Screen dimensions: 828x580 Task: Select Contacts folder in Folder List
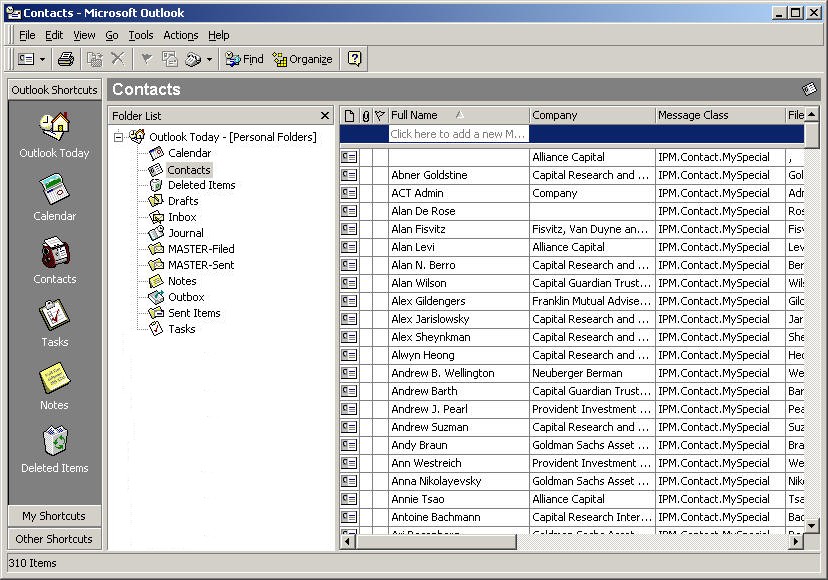[189, 170]
